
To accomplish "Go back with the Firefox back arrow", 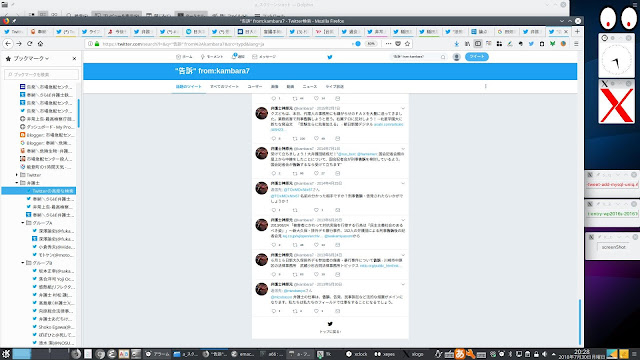I will coord(8,44).
